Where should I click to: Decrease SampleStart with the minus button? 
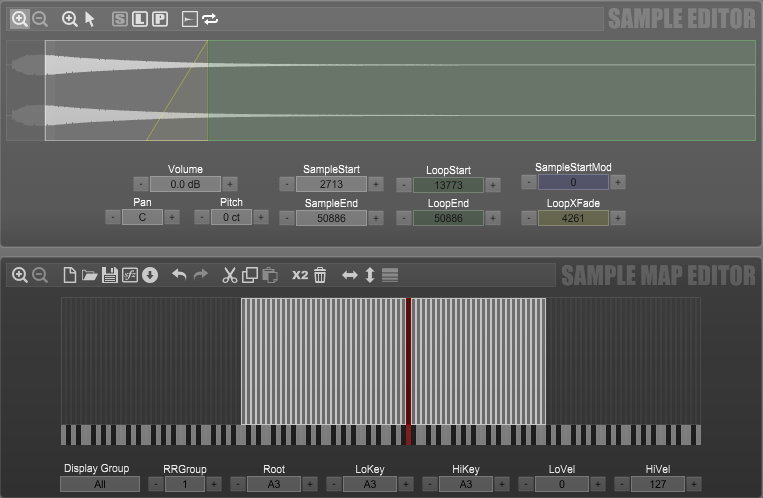click(287, 184)
